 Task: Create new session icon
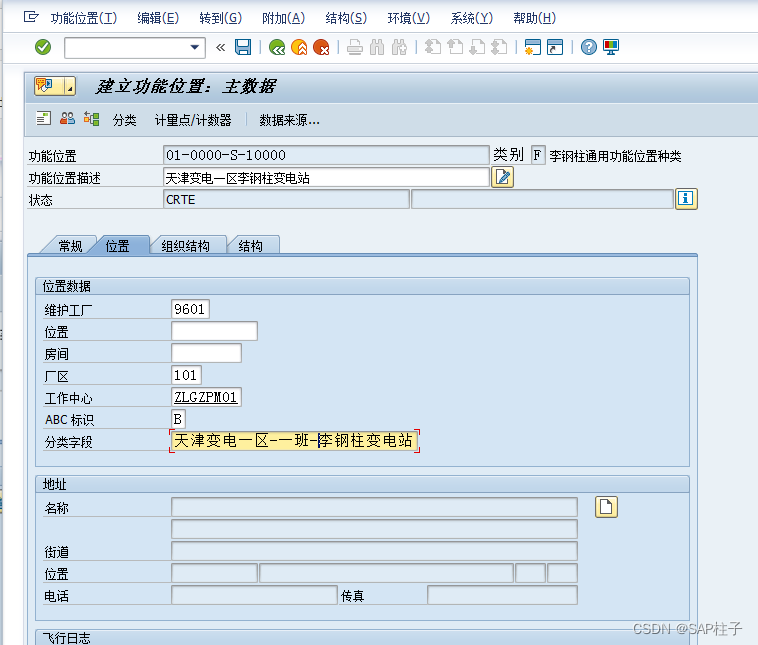coord(533,47)
